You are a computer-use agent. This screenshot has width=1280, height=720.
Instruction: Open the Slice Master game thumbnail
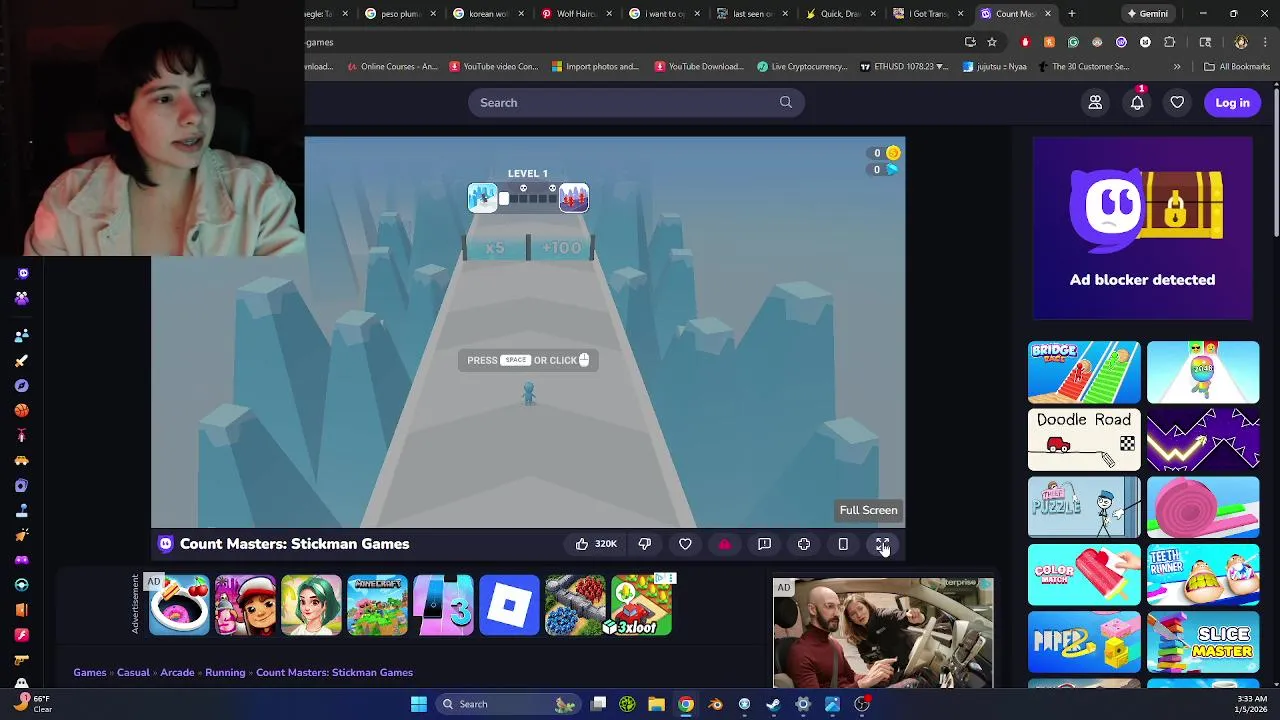pyautogui.click(x=1203, y=642)
